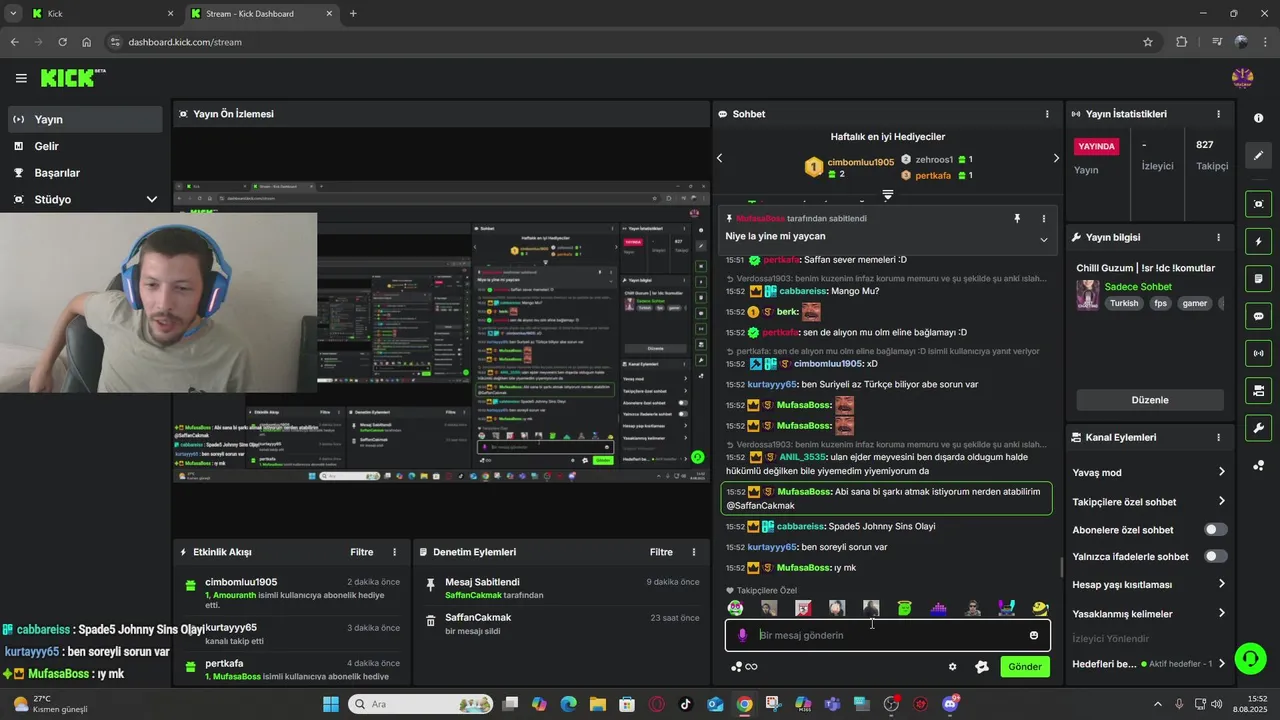Click the info icon in right sidebar
The image size is (1280, 720).
click(x=1258, y=118)
